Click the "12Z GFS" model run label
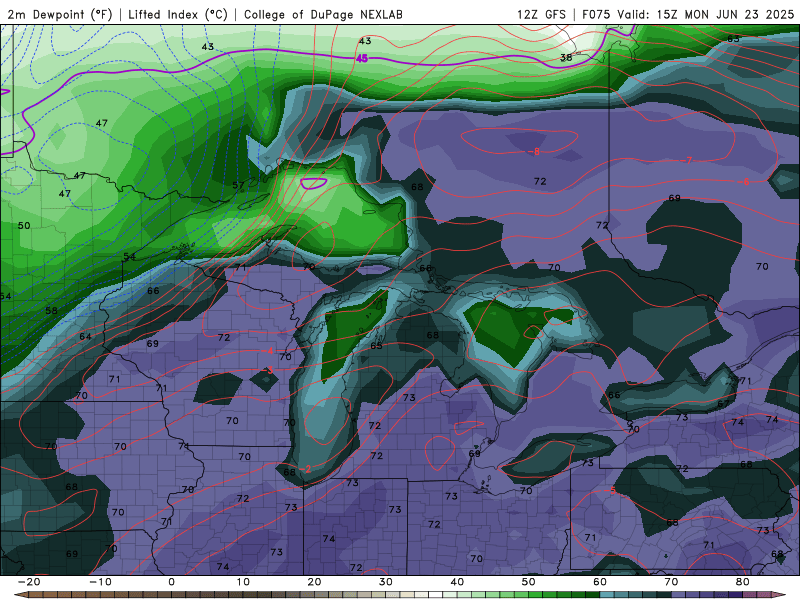 (x=541, y=14)
